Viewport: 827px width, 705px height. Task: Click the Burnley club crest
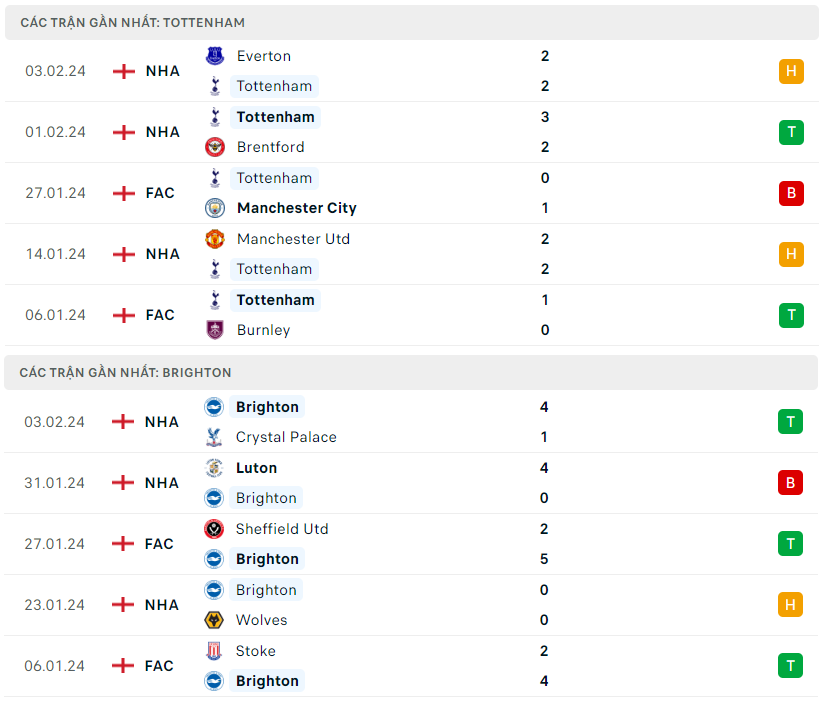215,330
